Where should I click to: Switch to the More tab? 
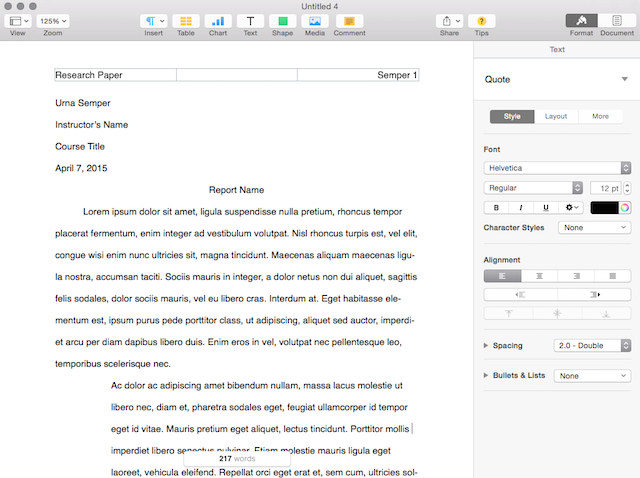[x=600, y=116]
